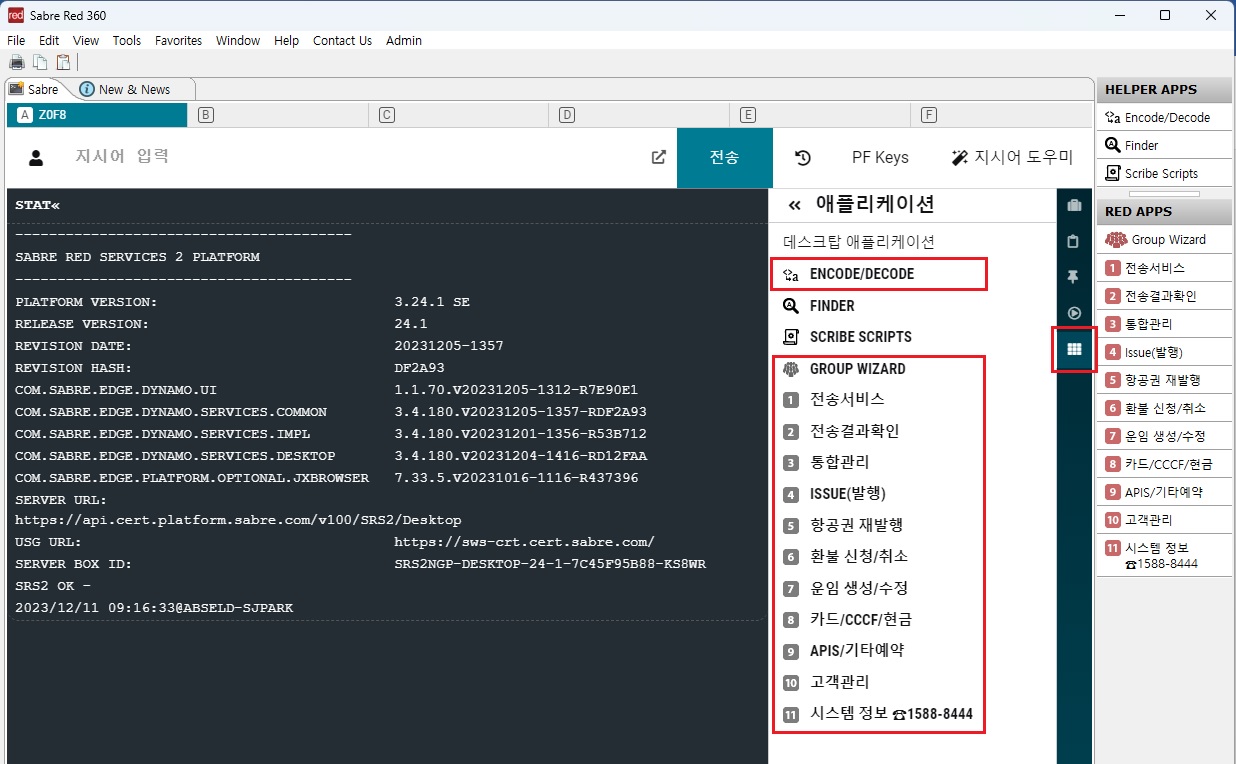
Task: Open 7 운임 생성/수정 in 애플리케이션 panel
Action: pos(845,588)
